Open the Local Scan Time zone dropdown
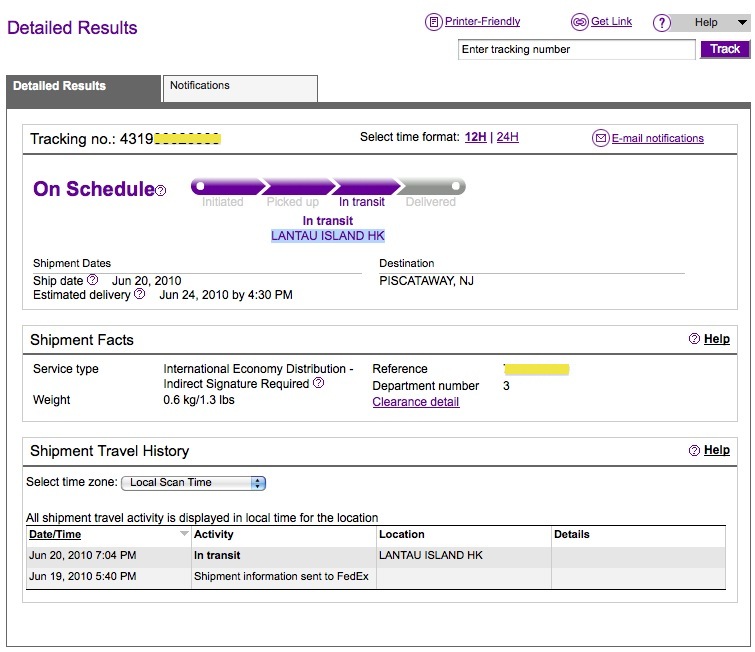Image resolution: width=755 pixels, height=652 pixels. 193,483
